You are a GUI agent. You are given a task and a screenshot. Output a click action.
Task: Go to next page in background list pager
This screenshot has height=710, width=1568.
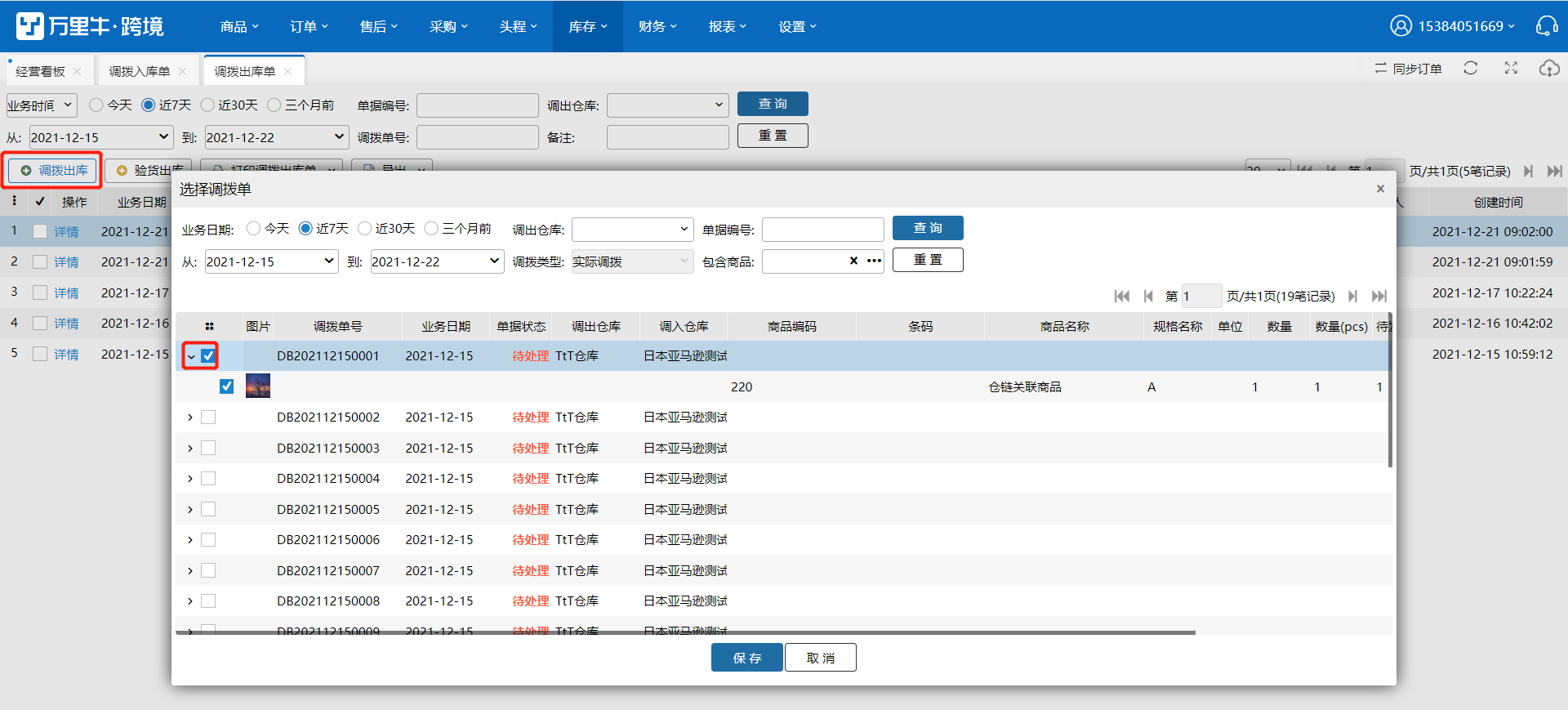click(x=1528, y=171)
